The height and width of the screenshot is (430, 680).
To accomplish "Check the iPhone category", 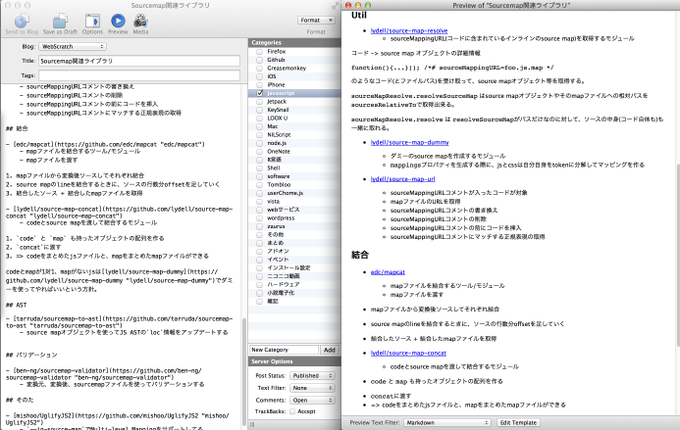I will click(x=259, y=85).
